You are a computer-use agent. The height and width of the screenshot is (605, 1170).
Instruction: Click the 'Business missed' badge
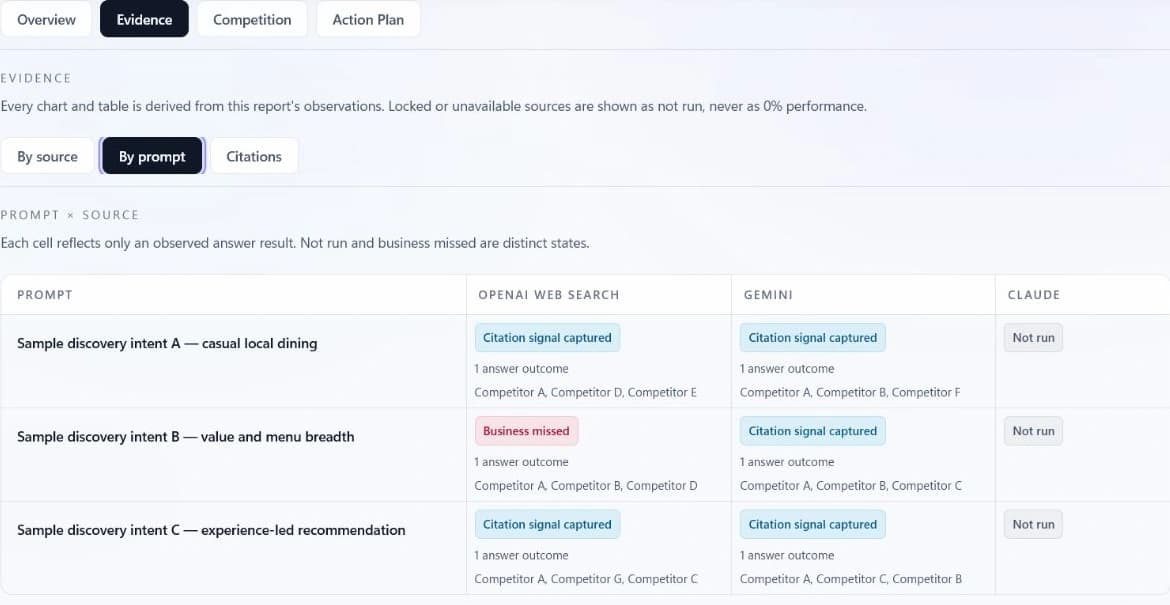point(526,430)
